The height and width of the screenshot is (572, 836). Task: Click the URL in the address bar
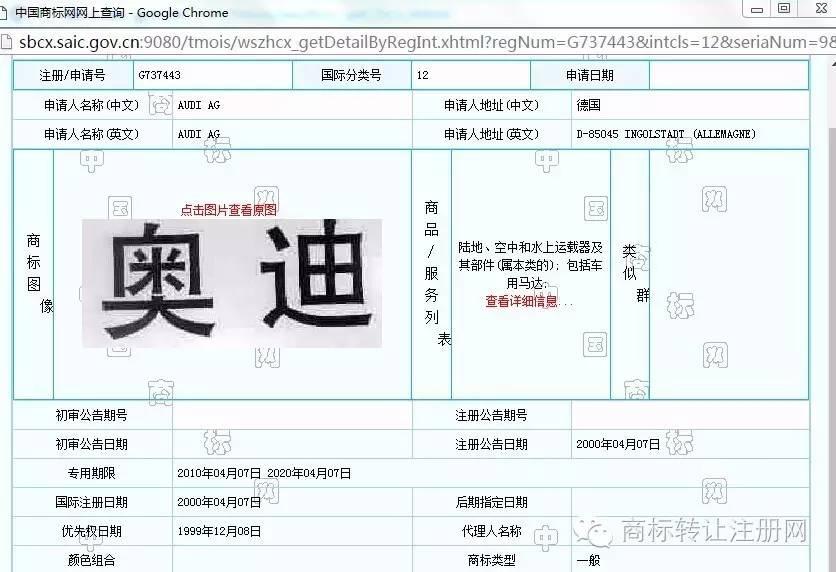point(420,43)
